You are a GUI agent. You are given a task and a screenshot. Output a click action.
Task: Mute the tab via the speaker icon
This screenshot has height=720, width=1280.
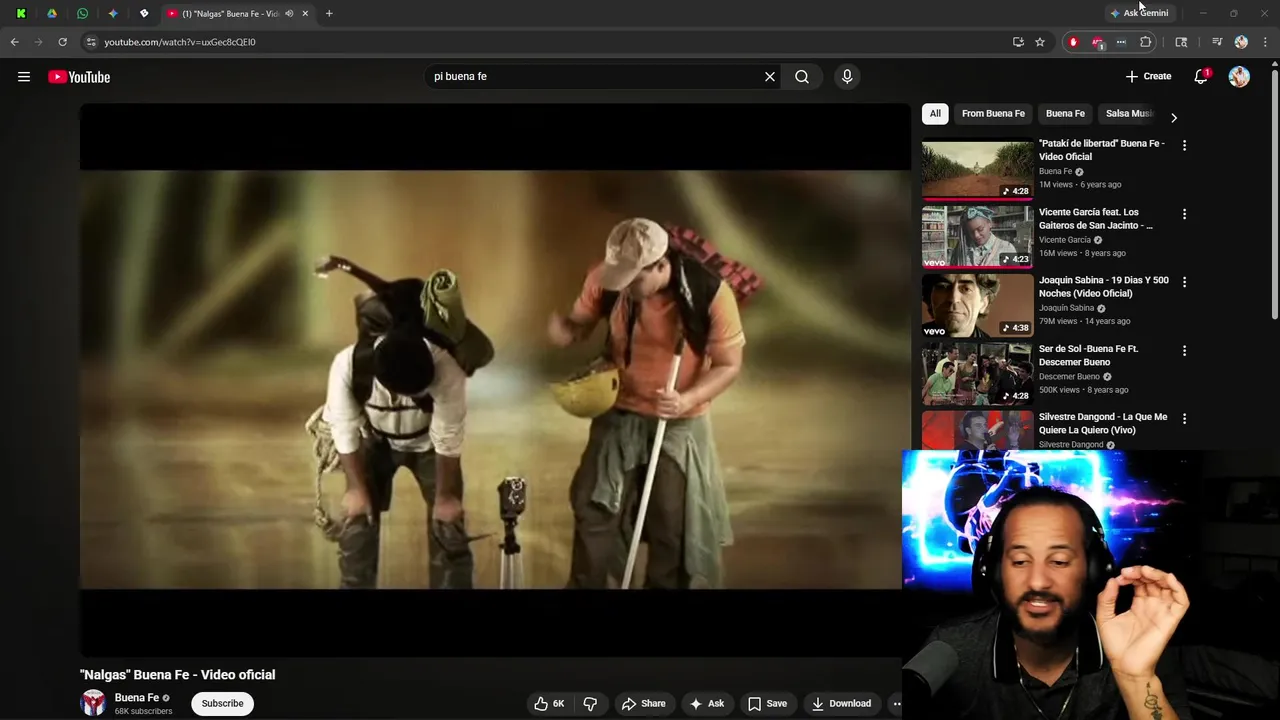tap(289, 13)
